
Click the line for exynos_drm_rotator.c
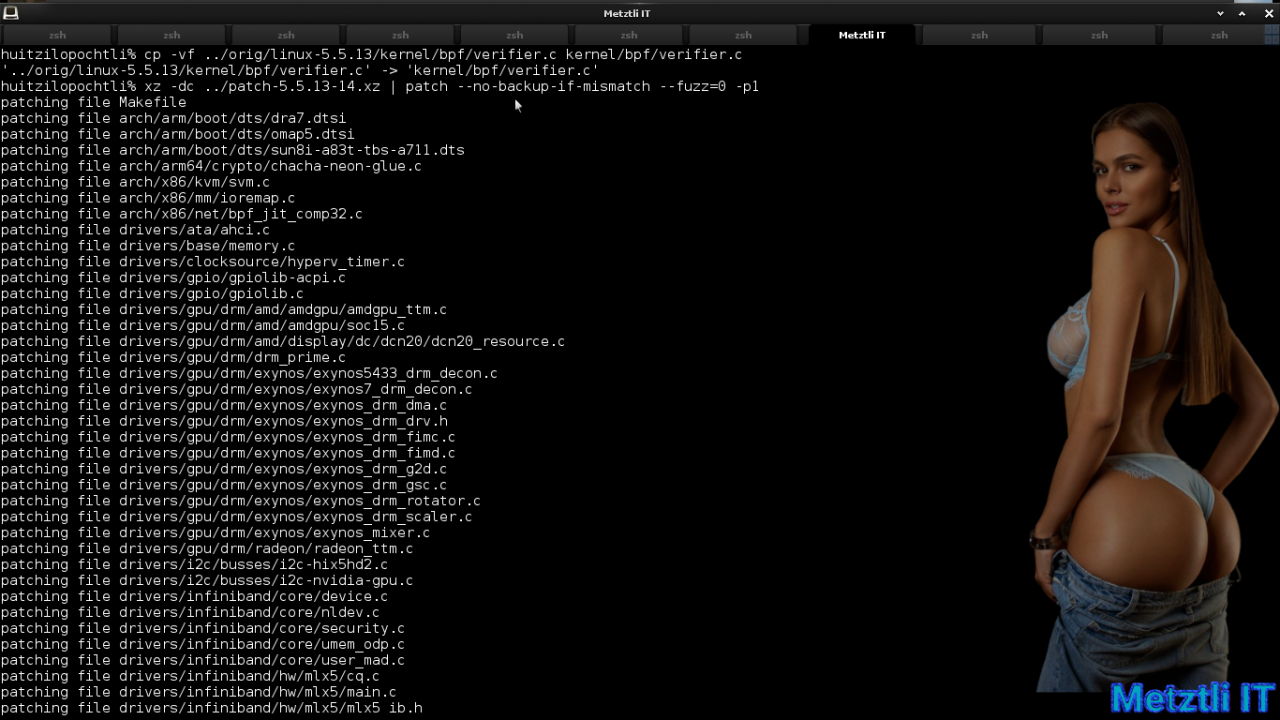coord(240,502)
